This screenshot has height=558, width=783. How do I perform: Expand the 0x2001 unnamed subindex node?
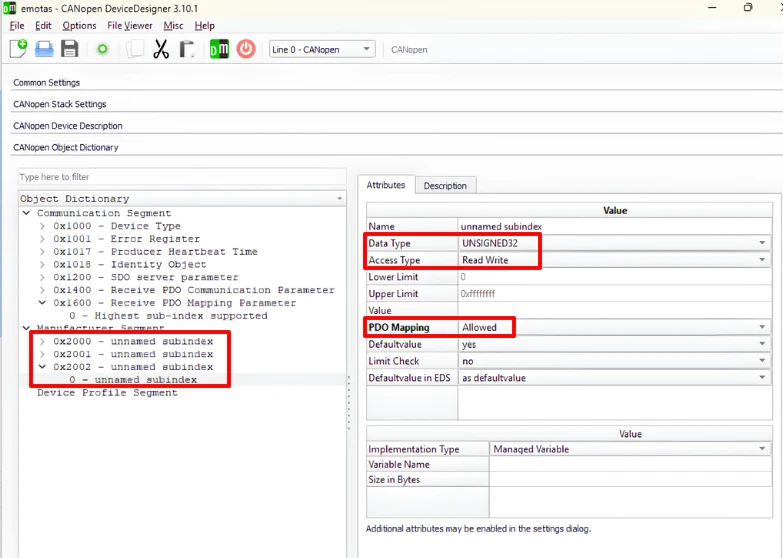(42, 354)
